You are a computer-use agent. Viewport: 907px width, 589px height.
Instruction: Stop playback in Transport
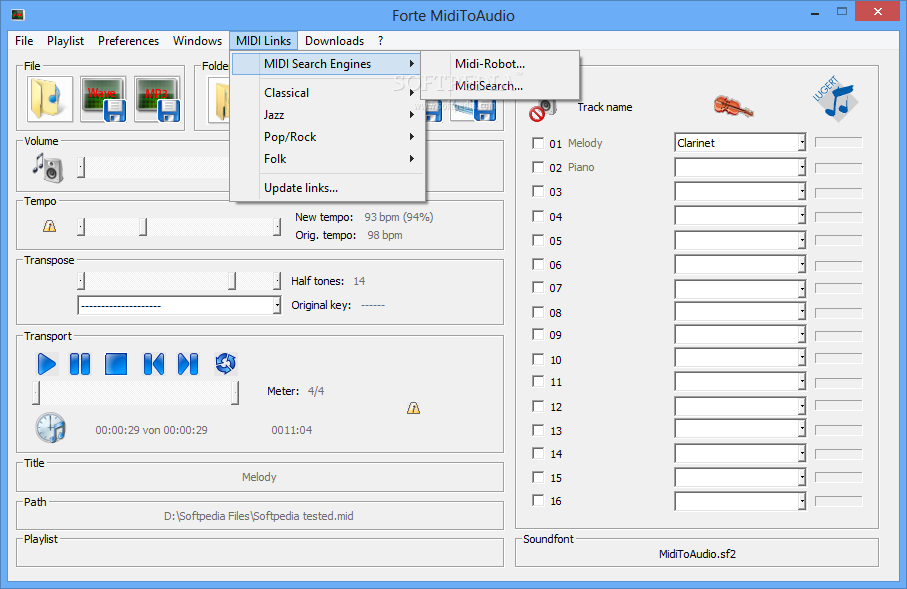(116, 364)
